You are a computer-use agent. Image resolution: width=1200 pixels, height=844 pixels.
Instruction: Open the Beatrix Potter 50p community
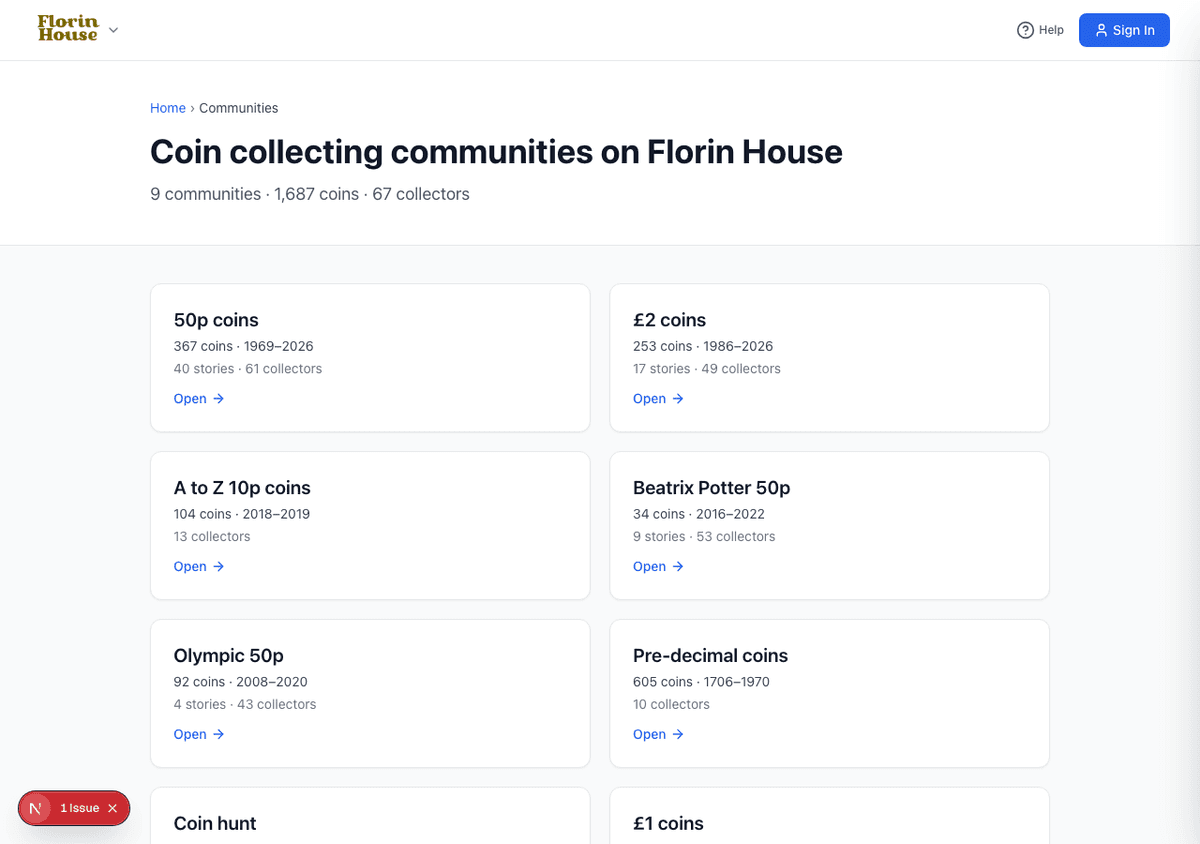(658, 566)
